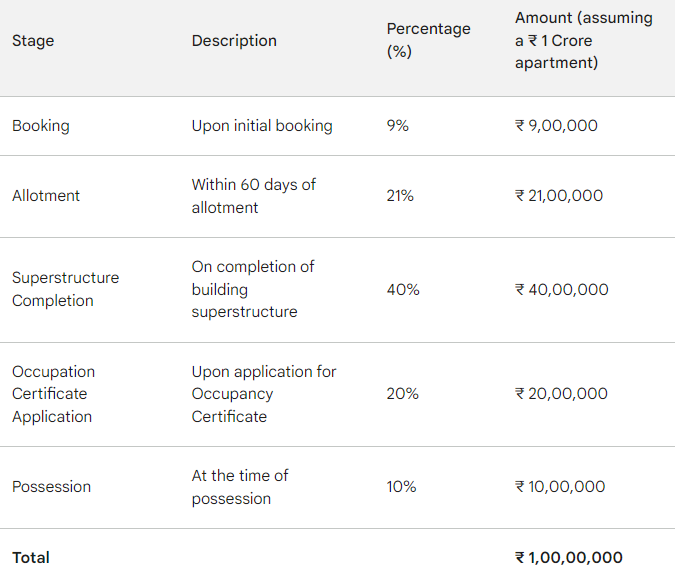Viewport: 675px width, 578px height.
Task: Click Occupation Certificate Application stage cell
Action: 53,394
